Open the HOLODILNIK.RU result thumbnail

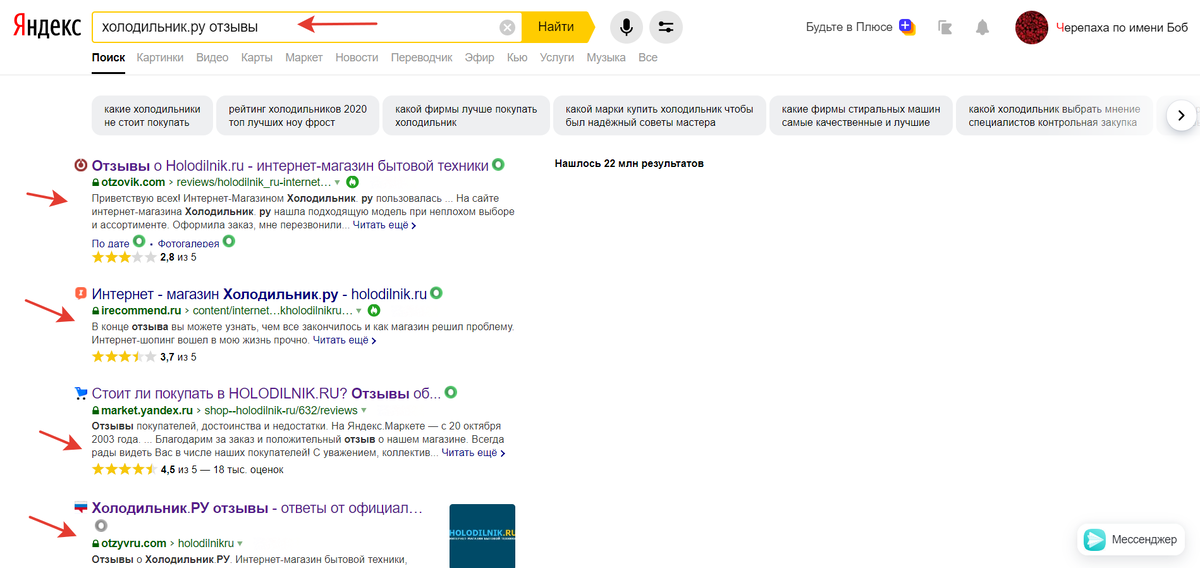(x=482, y=535)
